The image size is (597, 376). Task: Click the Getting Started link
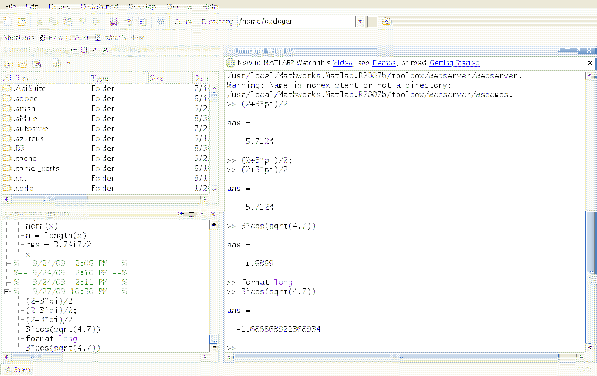[455, 63]
